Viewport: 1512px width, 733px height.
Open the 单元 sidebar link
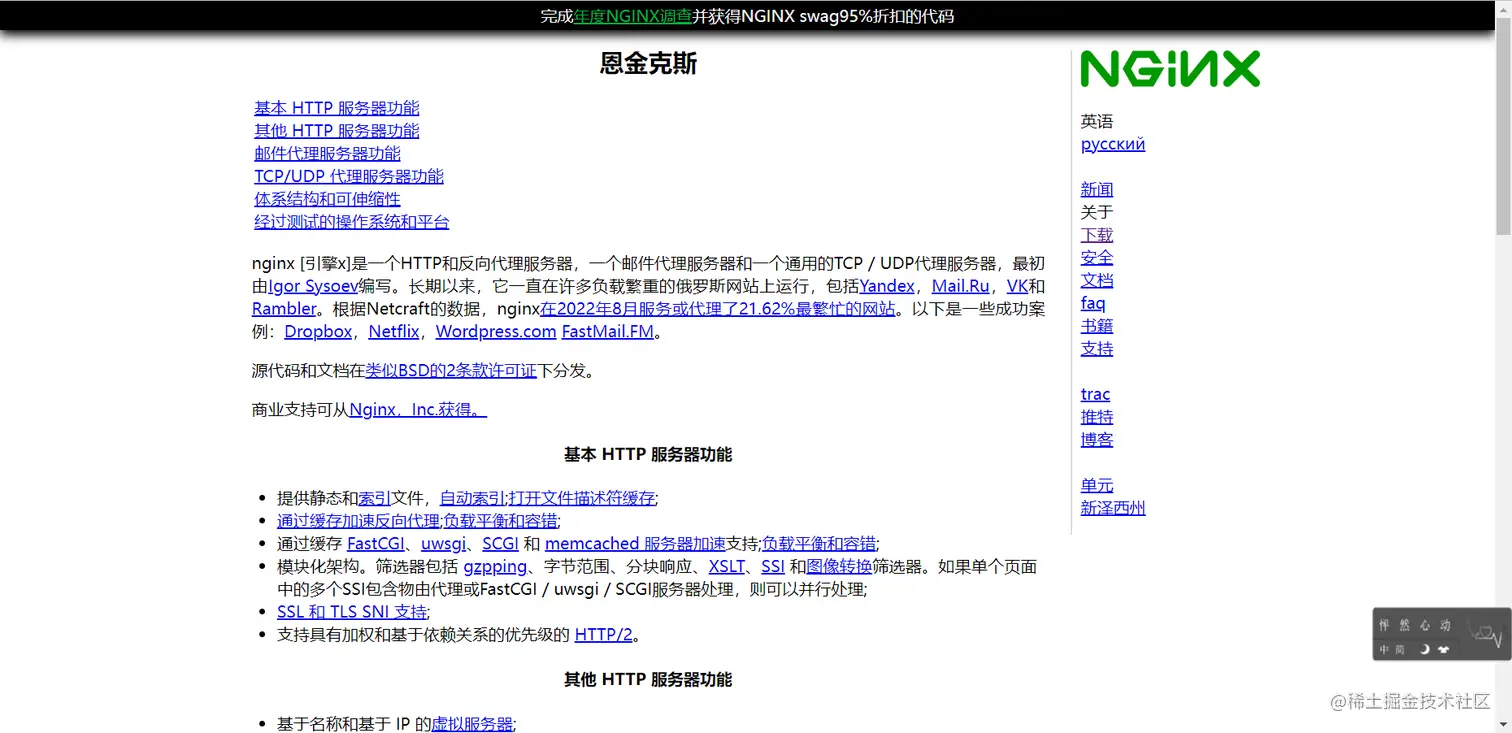pos(1097,485)
